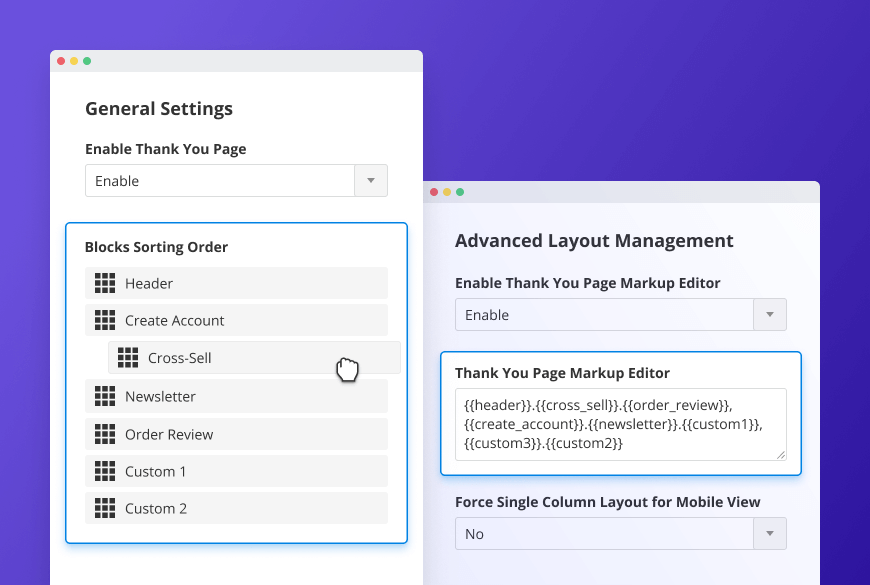Select the Newsletter block row label
The width and height of the screenshot is (870, 585).
click(160, 396)
